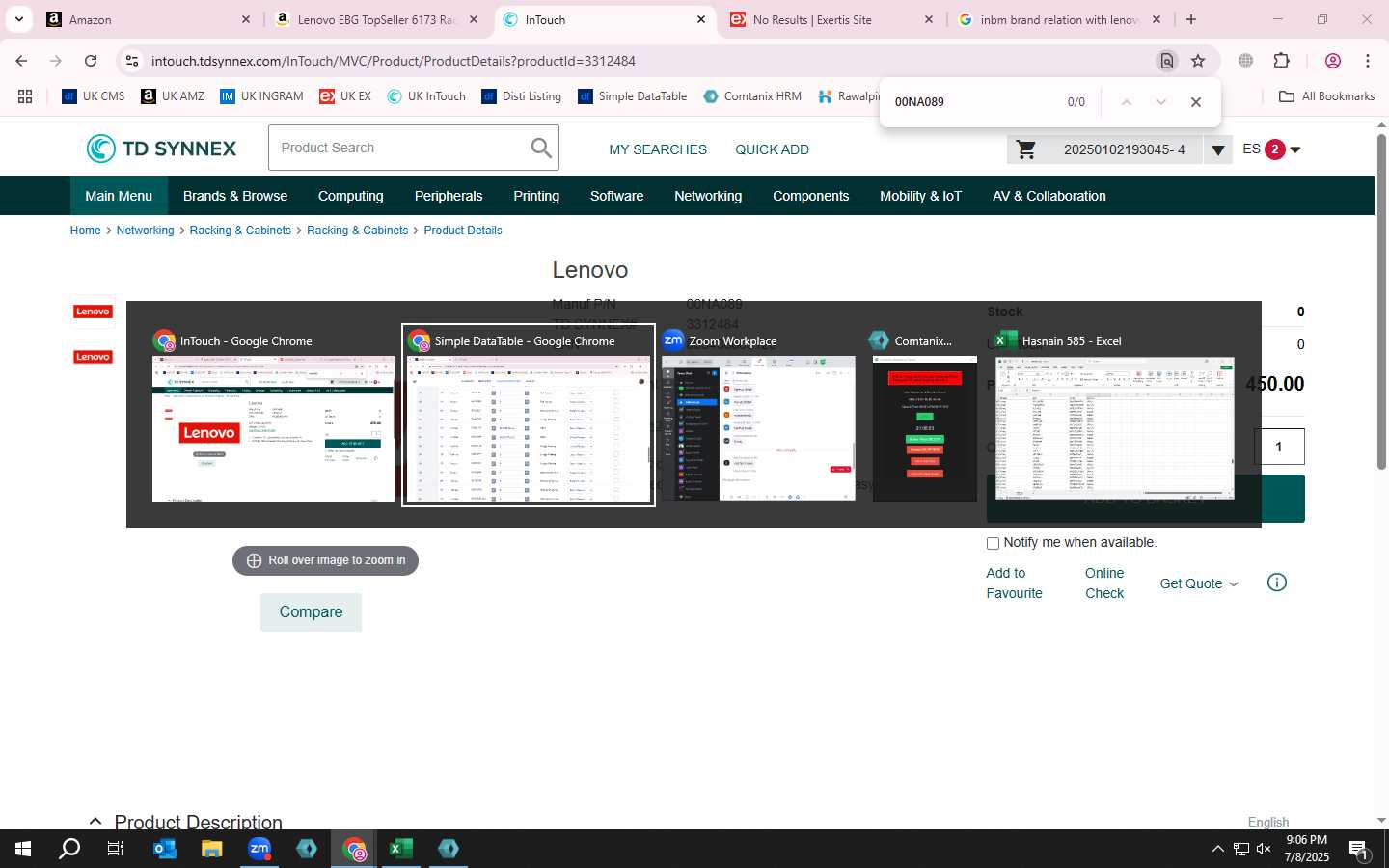Screen dimensions: 1389x868
Task: Open Printing menu
Action: click(536, 196)
